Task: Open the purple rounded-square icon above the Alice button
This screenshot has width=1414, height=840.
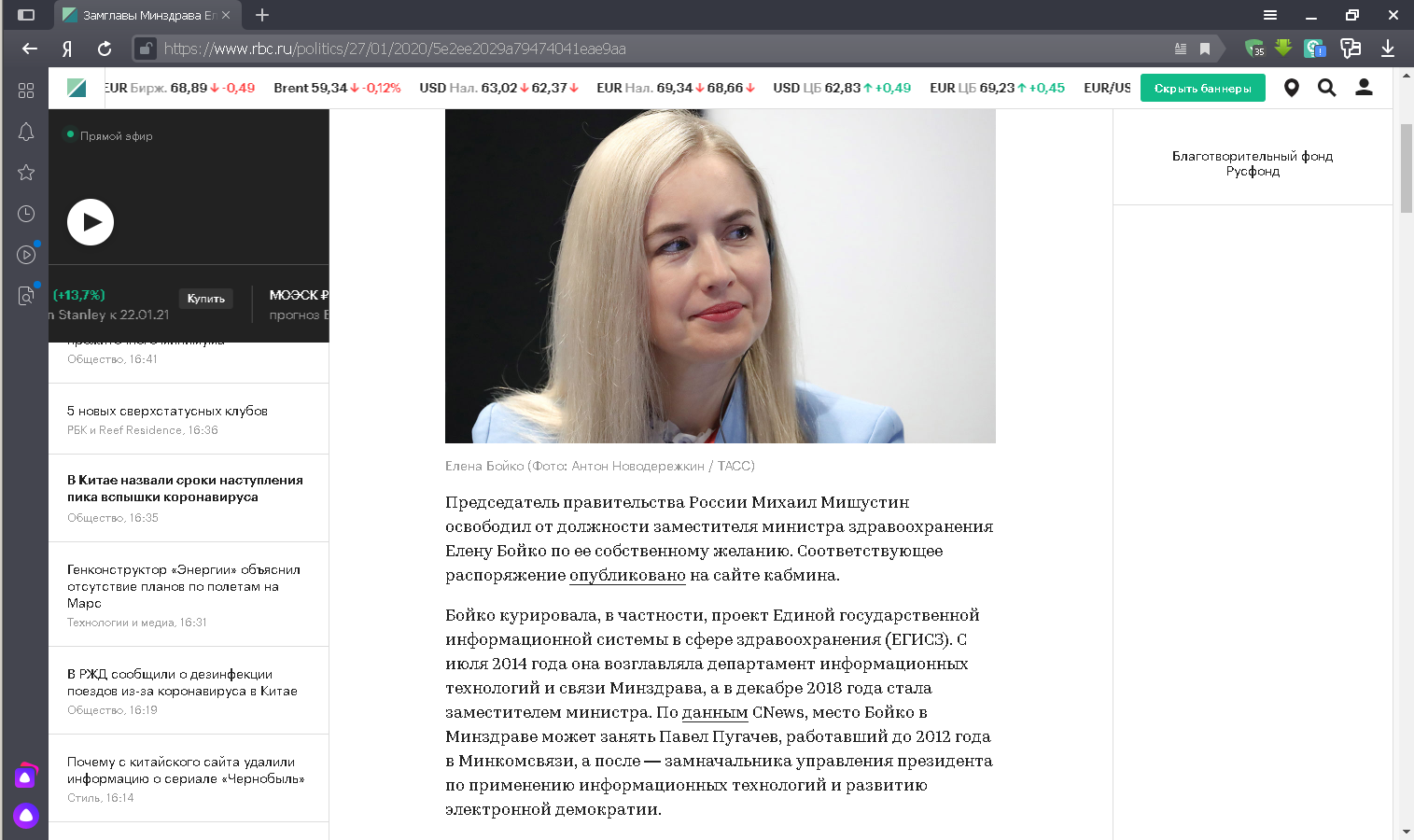Action: click(26, 777)
